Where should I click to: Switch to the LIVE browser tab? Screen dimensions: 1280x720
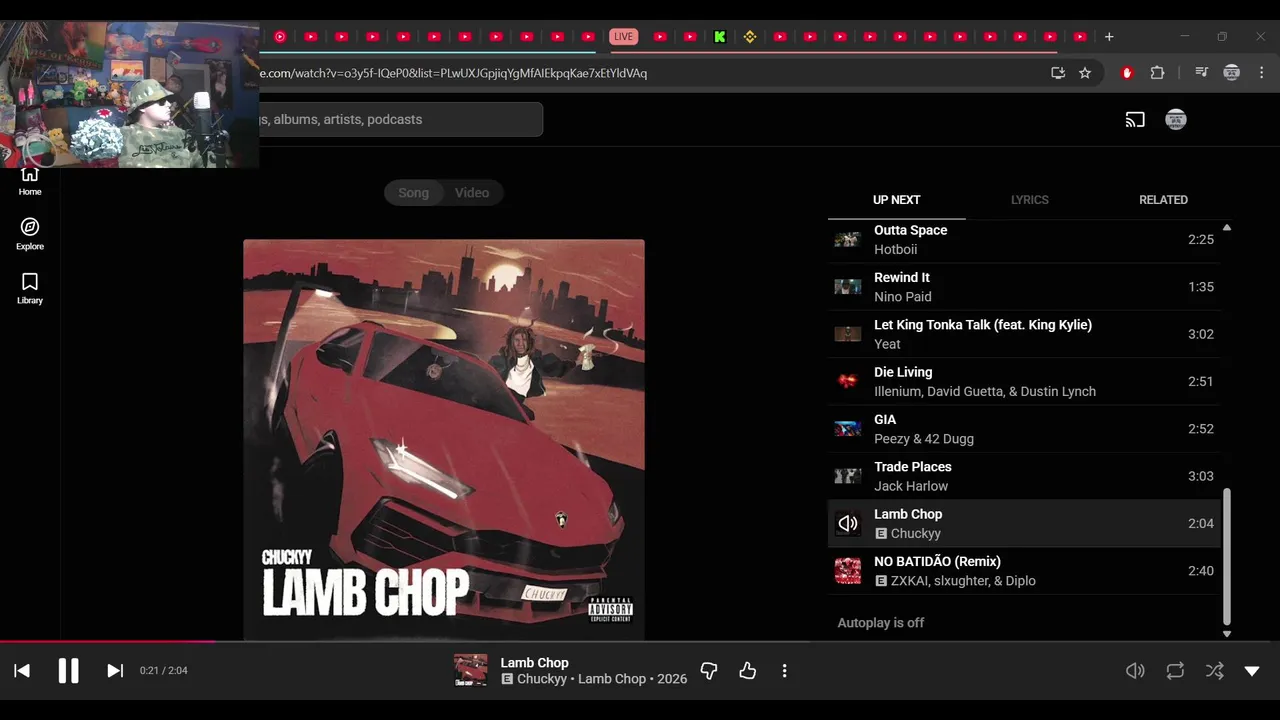[624, 37]
